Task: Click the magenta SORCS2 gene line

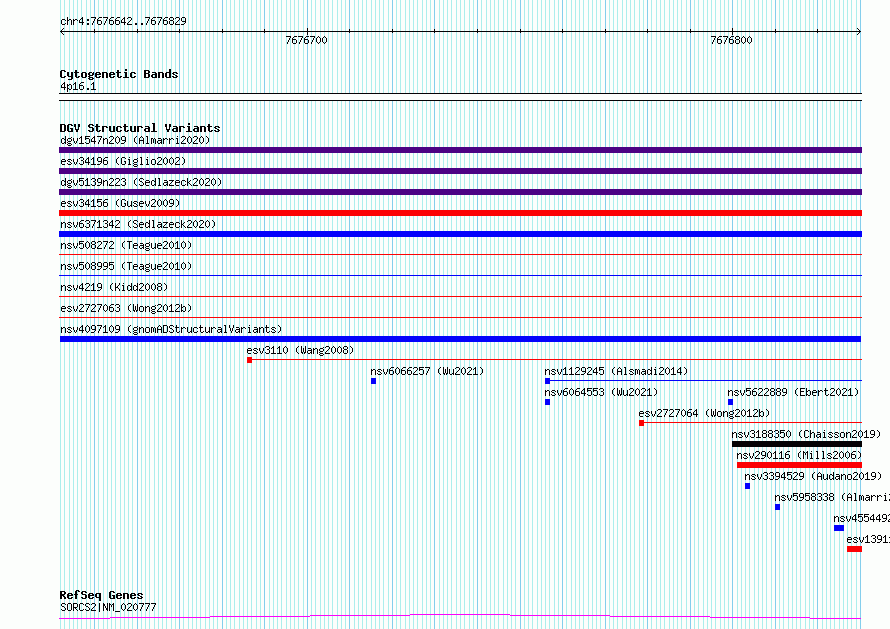Action: 460,617
